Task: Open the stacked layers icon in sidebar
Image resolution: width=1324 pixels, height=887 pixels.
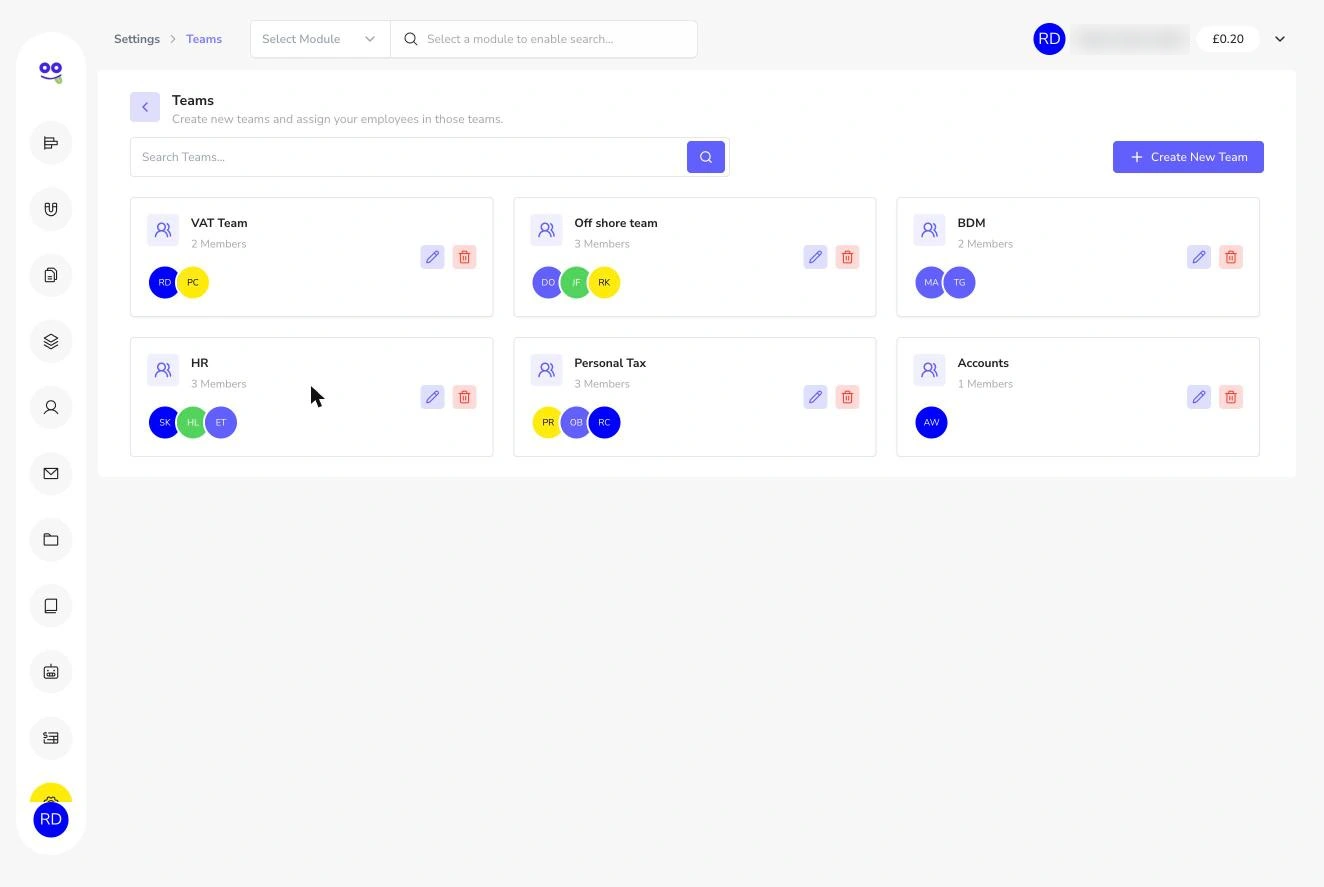Action: [51, 341]
